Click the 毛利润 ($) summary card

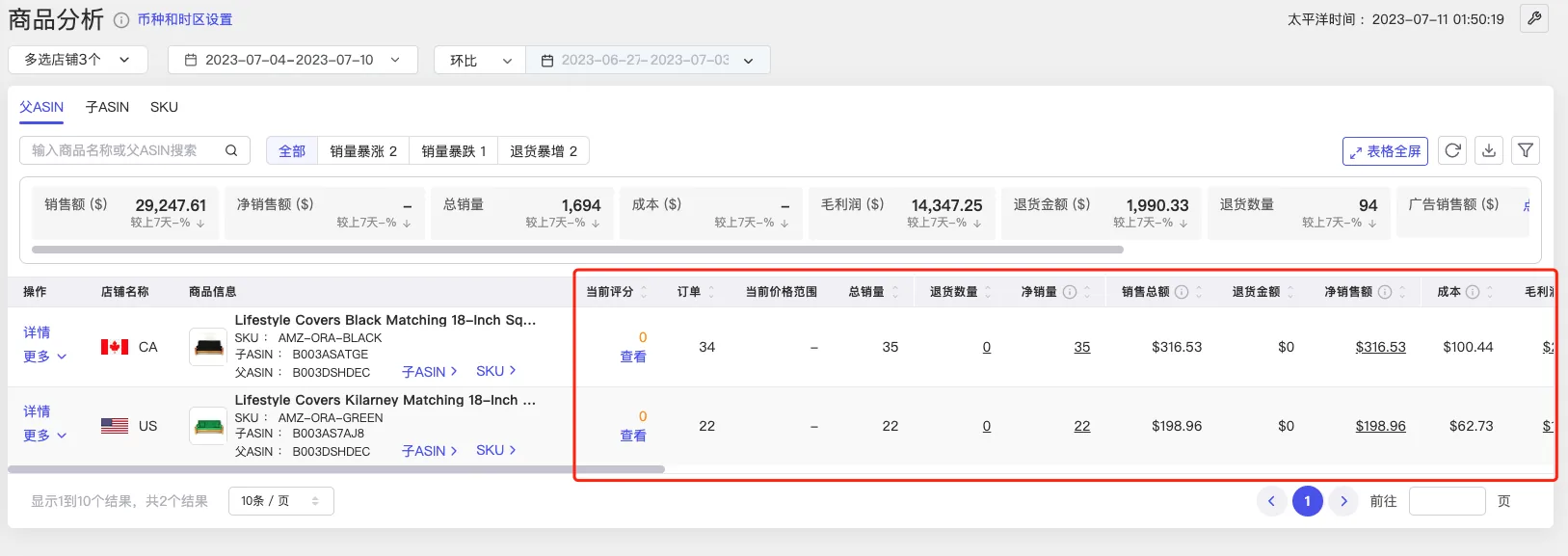pos(901,213)
